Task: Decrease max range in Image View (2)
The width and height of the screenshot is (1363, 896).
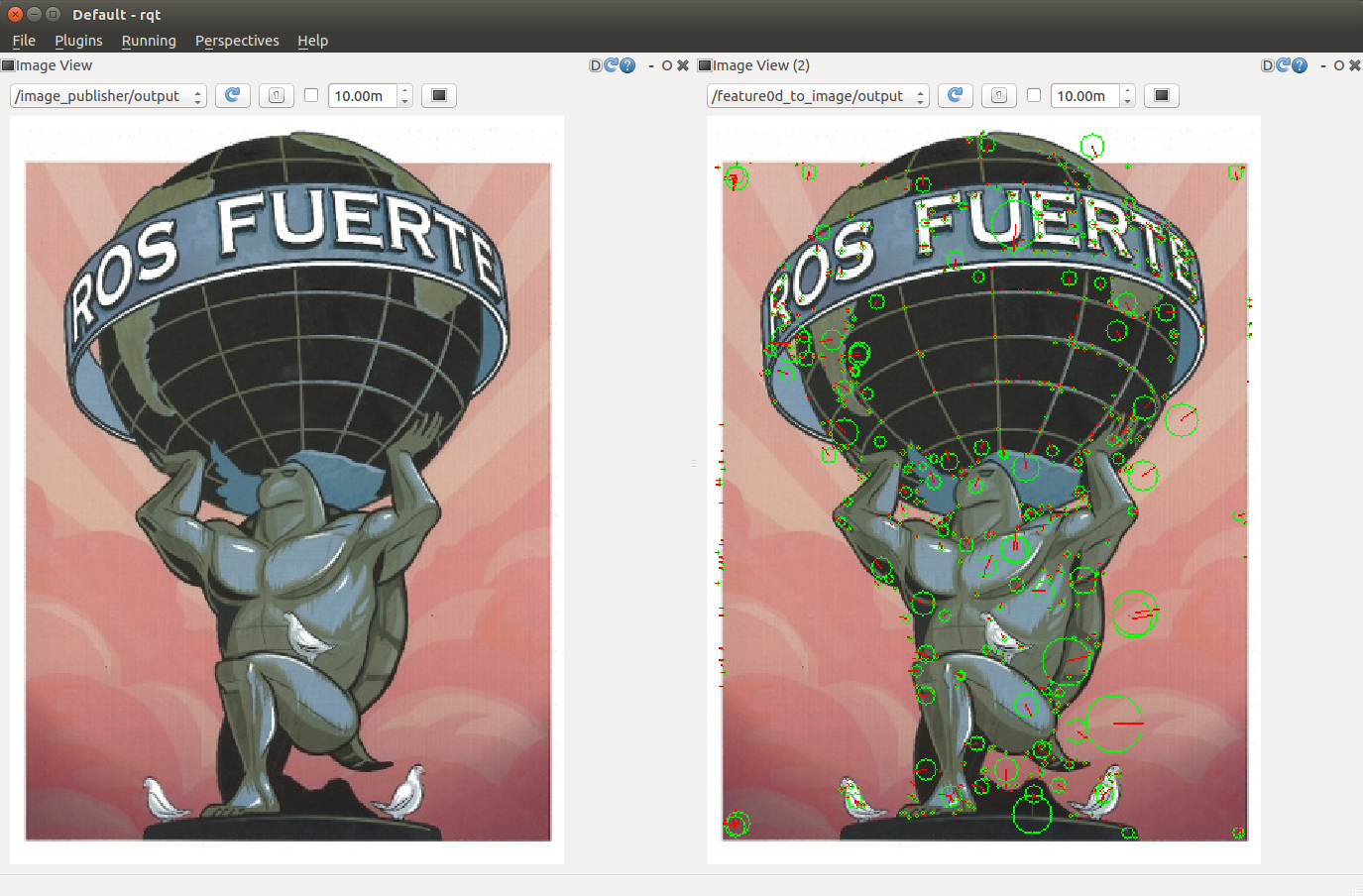Action: (1127, 101)
